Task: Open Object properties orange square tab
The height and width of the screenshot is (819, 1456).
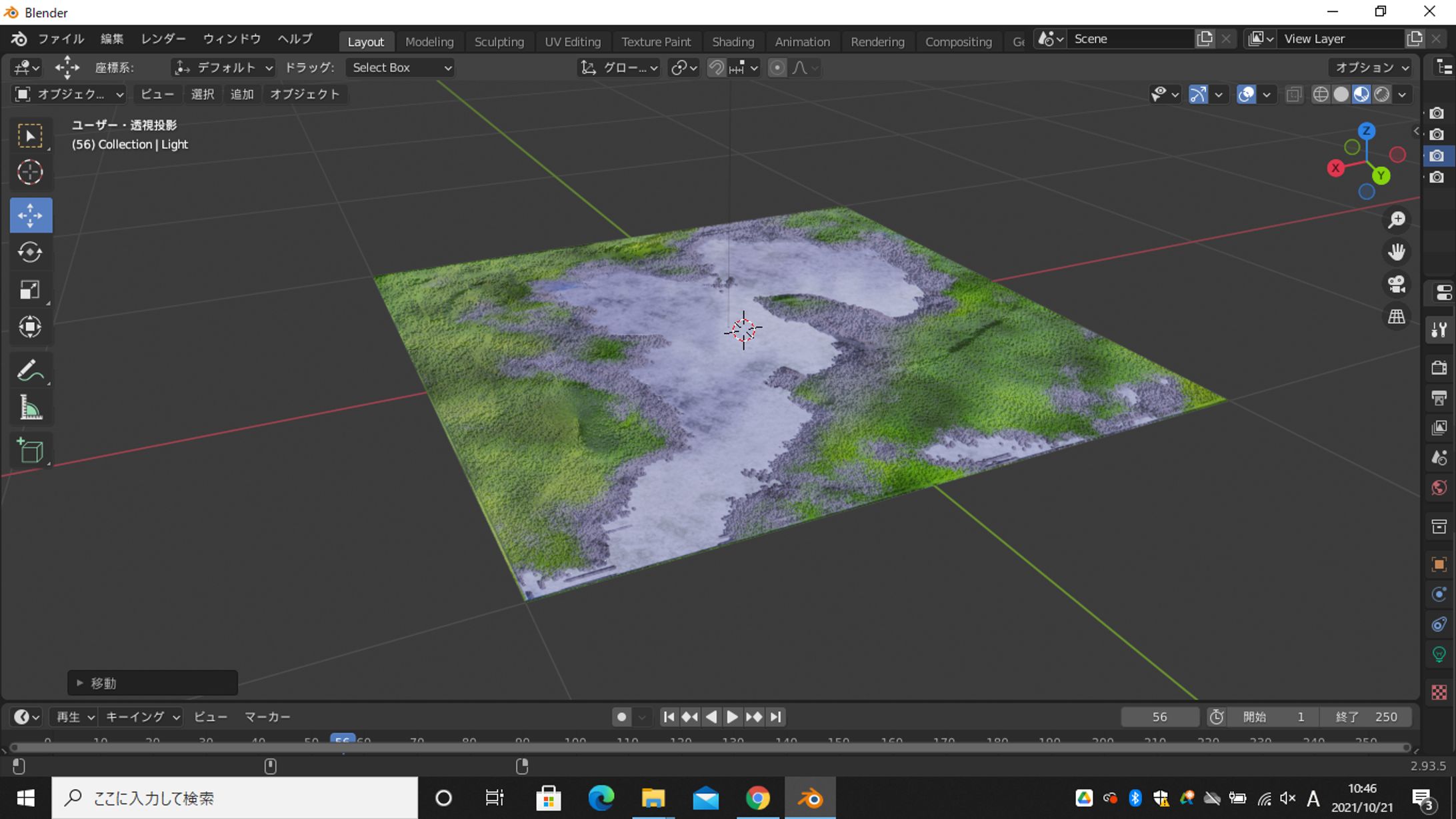Action: [x=1439, y=564]
